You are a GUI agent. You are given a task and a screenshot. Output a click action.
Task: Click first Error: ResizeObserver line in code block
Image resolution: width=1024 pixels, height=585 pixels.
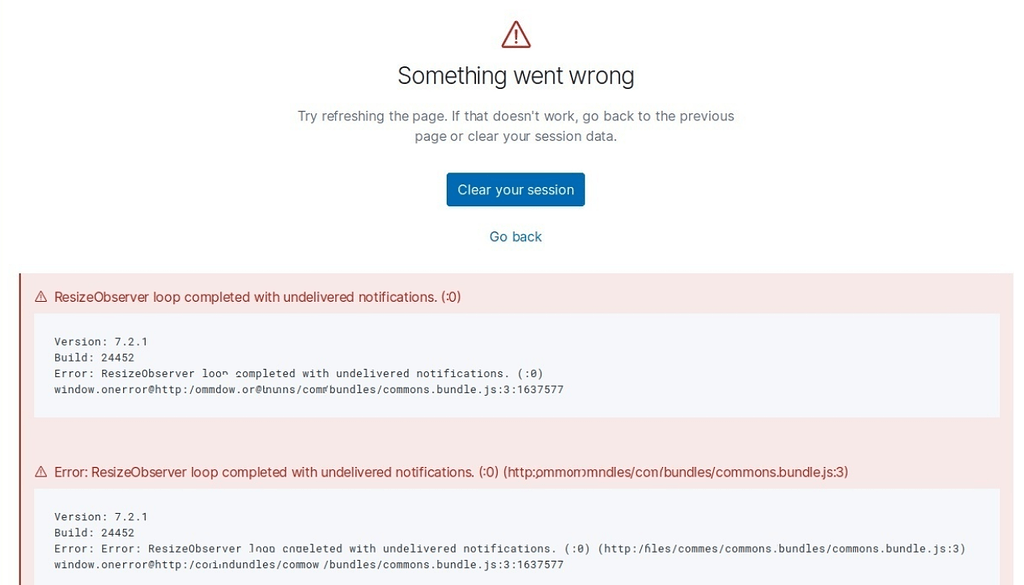pos(298,373)
